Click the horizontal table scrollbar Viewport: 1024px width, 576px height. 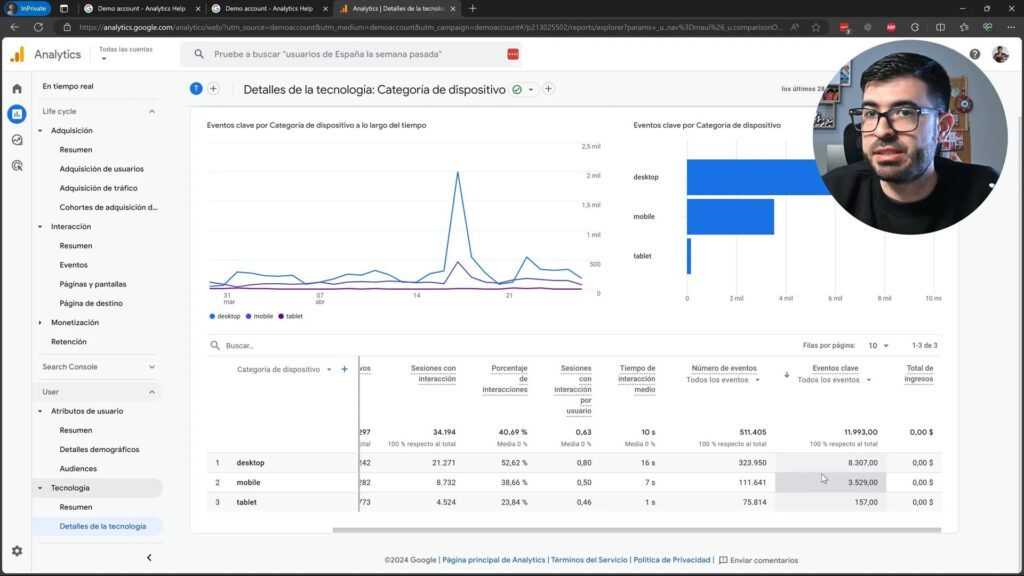(637, 530)
